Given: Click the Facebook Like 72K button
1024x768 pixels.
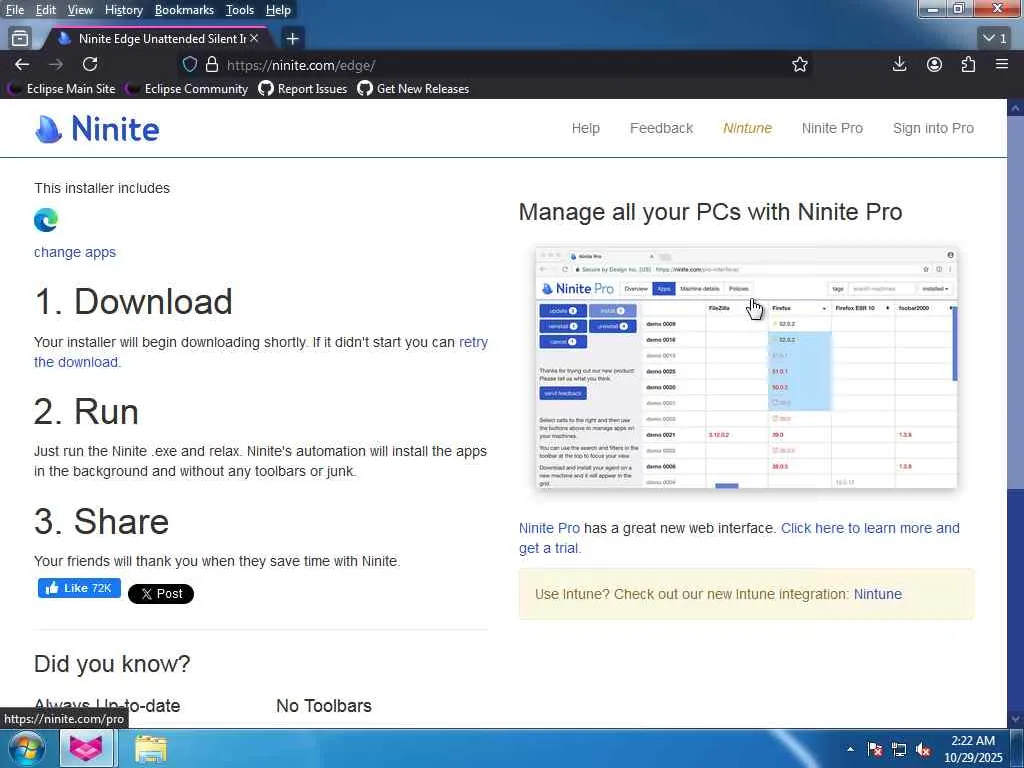Looking at the screenshot, I should pos(79,588).
